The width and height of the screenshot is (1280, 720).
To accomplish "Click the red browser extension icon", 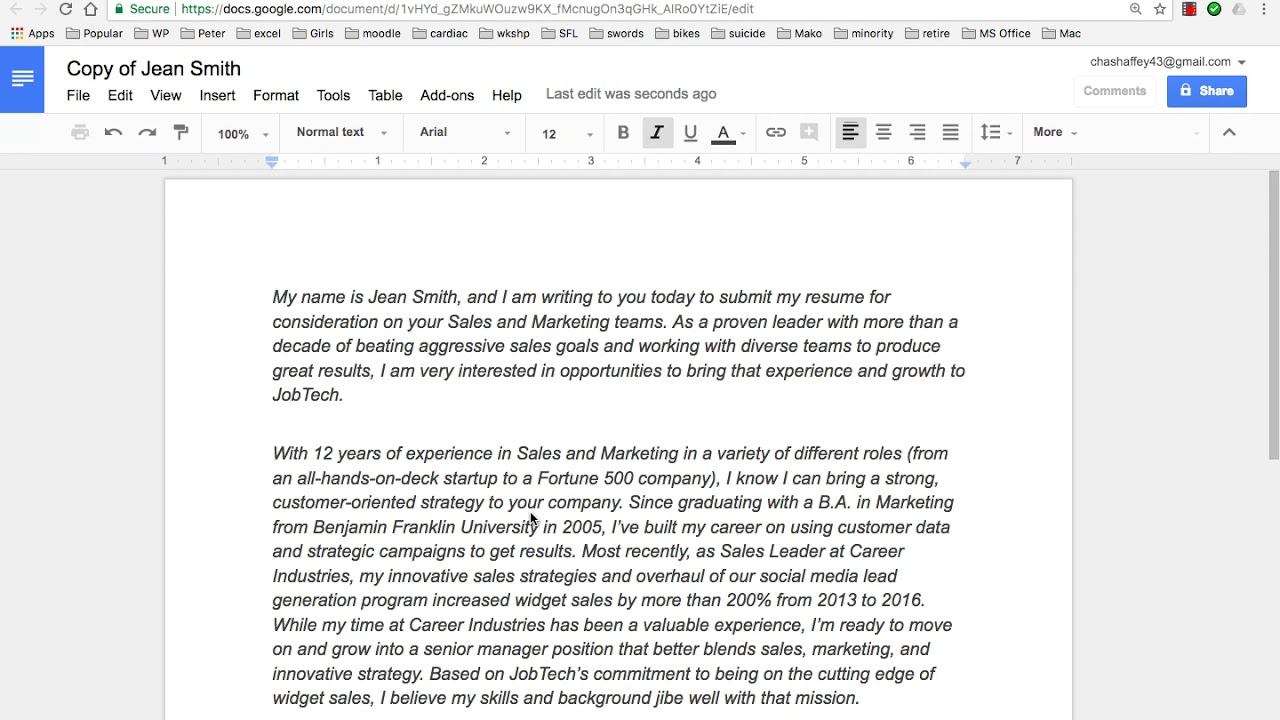I will click(x=1189, y=9).
